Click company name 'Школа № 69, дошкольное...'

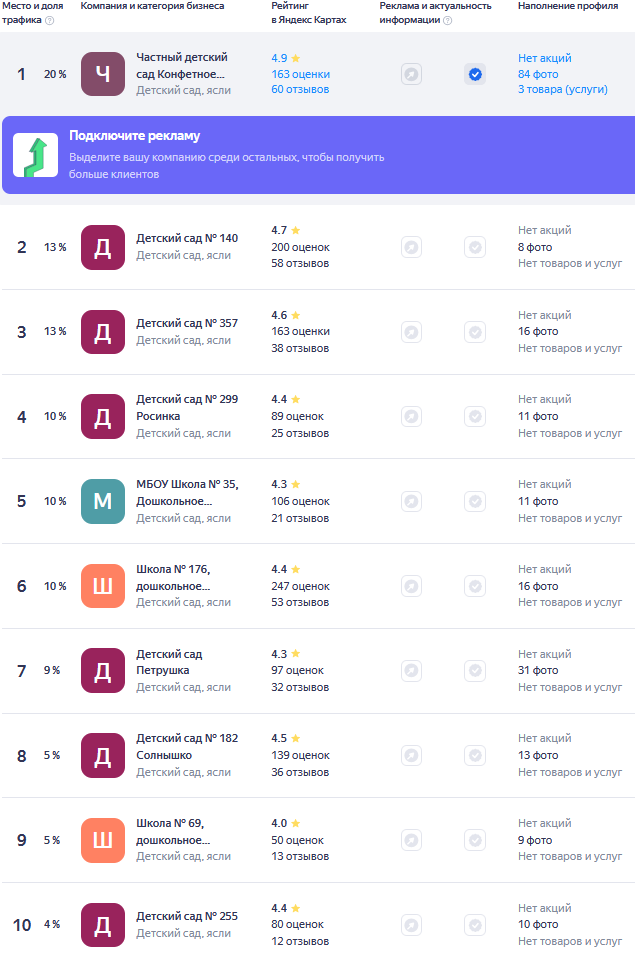click(x=173, y=831)
